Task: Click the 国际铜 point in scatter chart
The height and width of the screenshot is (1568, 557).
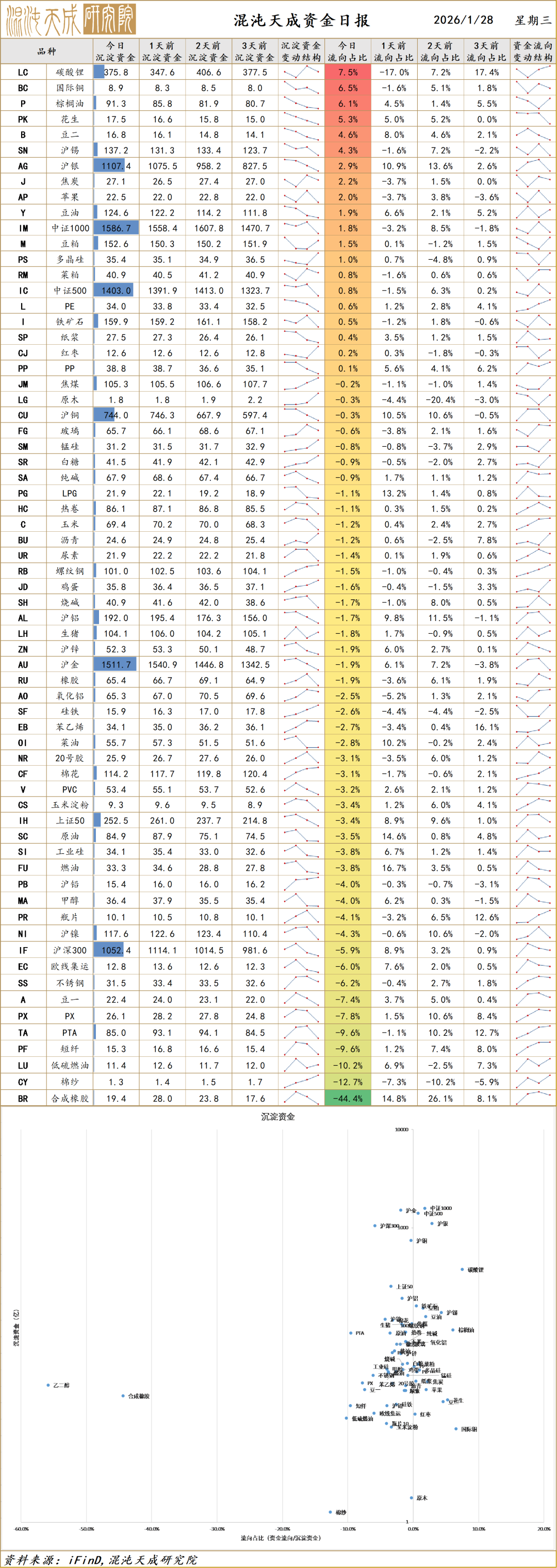Action: tap(456, 1428)
